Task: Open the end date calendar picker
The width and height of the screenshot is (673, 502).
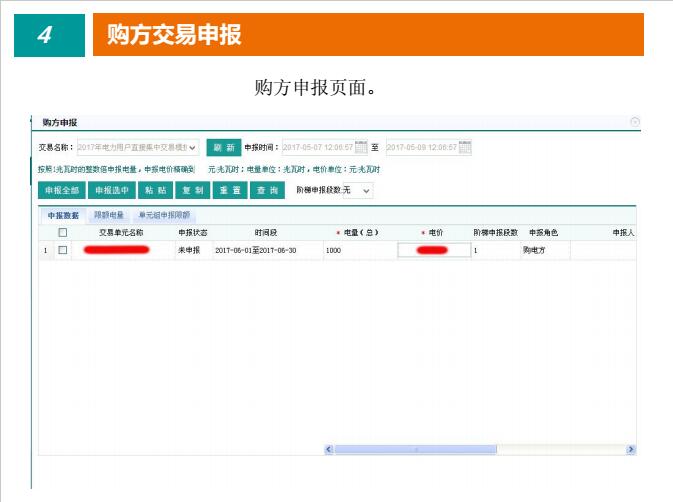Action: click(464, 147)
